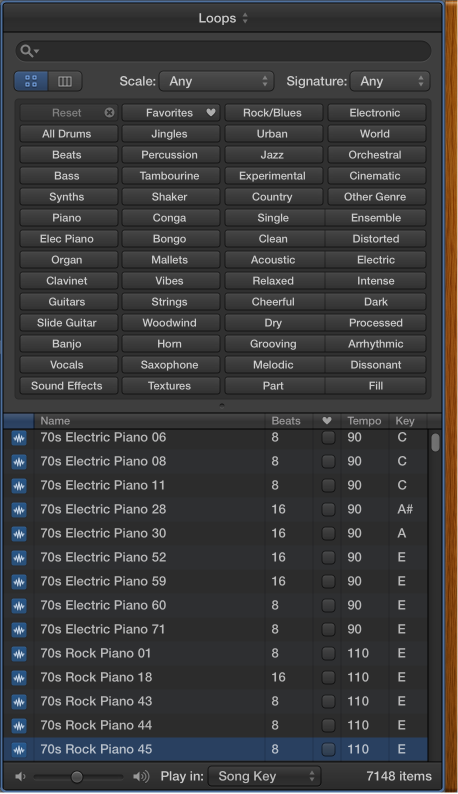Viewport: 458px width, 794px height.
Task: Click loop icon for 70s Electric Piano 11
Action: coord(19,486)
